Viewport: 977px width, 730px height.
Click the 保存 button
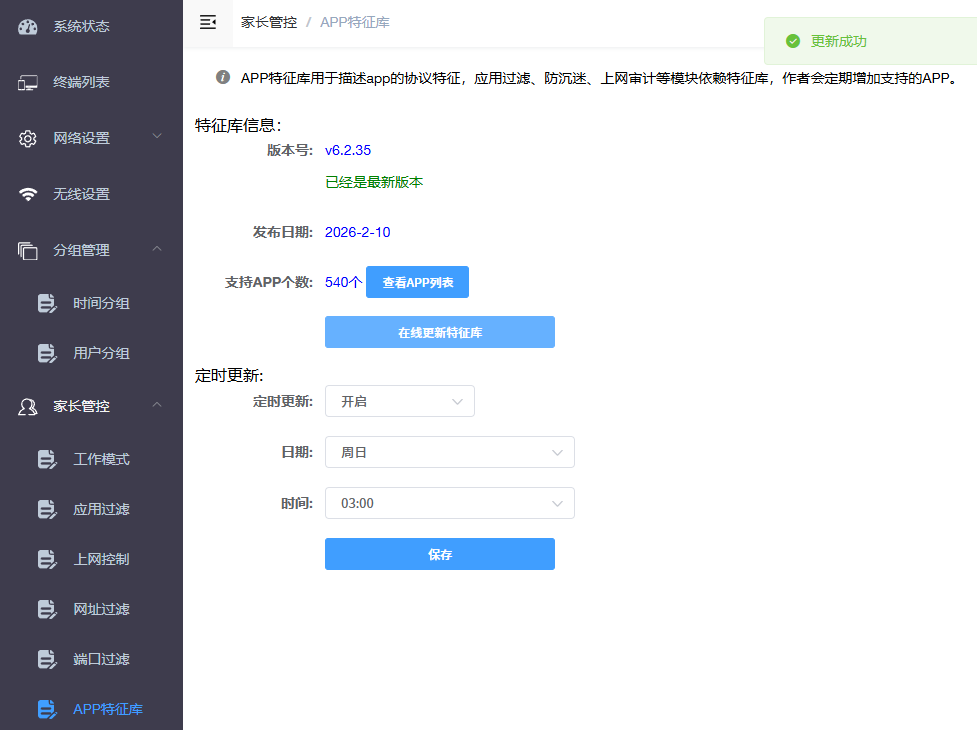click(x=439, y=554)
